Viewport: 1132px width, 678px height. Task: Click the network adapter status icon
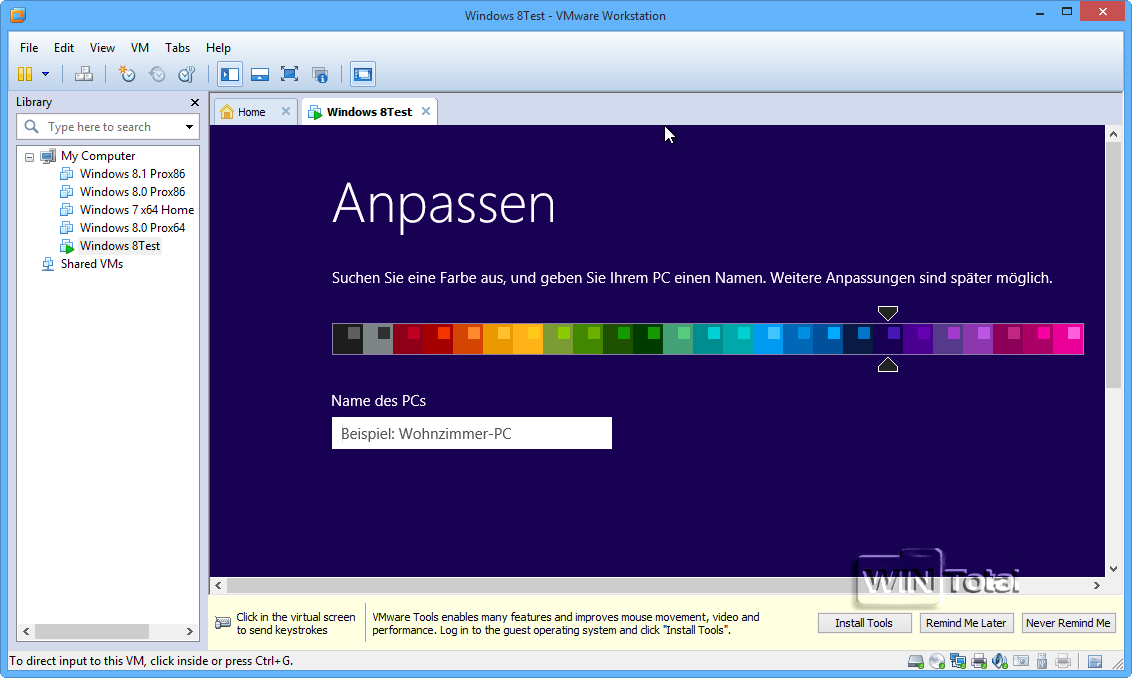pyautogui.click(x=958, y=661)
